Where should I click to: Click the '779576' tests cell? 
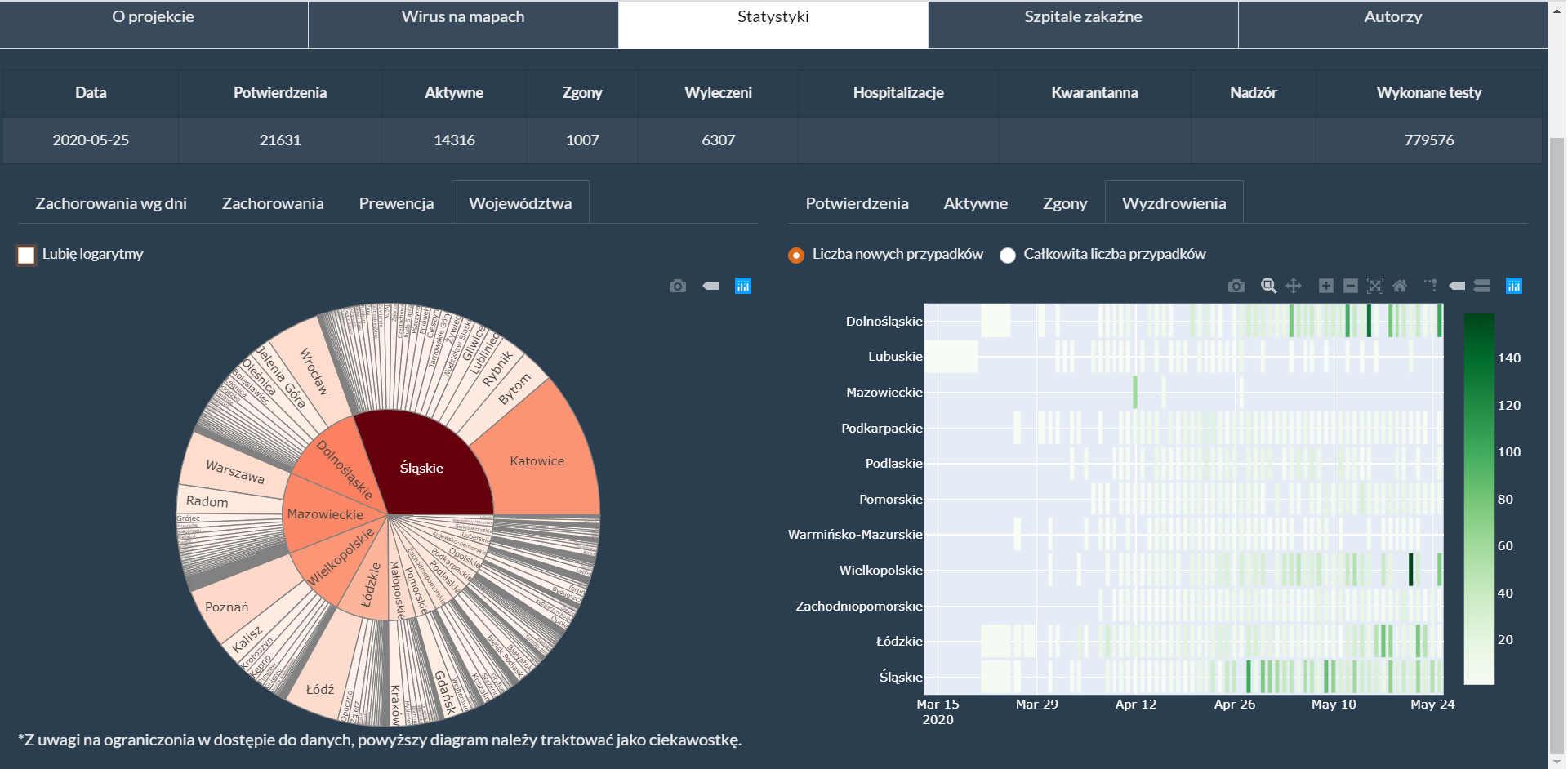(1429, 140)
